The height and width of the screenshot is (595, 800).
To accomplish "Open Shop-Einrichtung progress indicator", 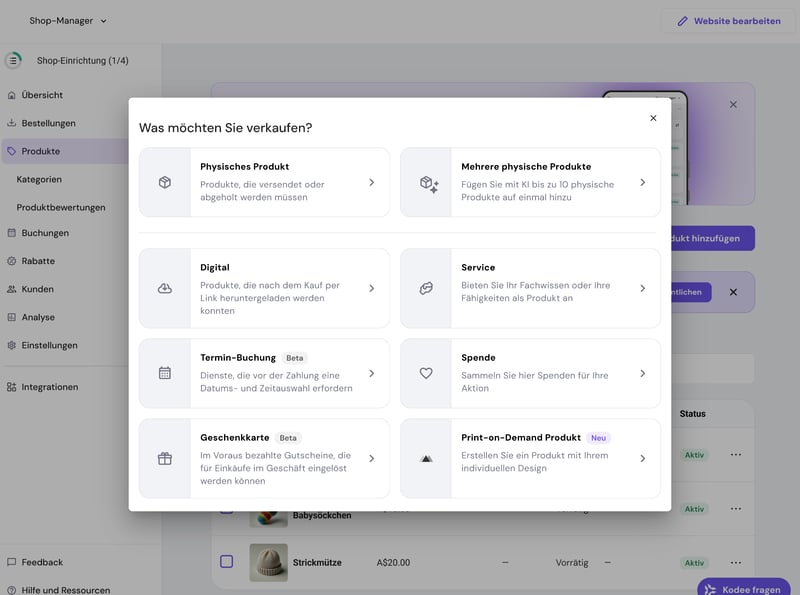I will coord(13,60).
